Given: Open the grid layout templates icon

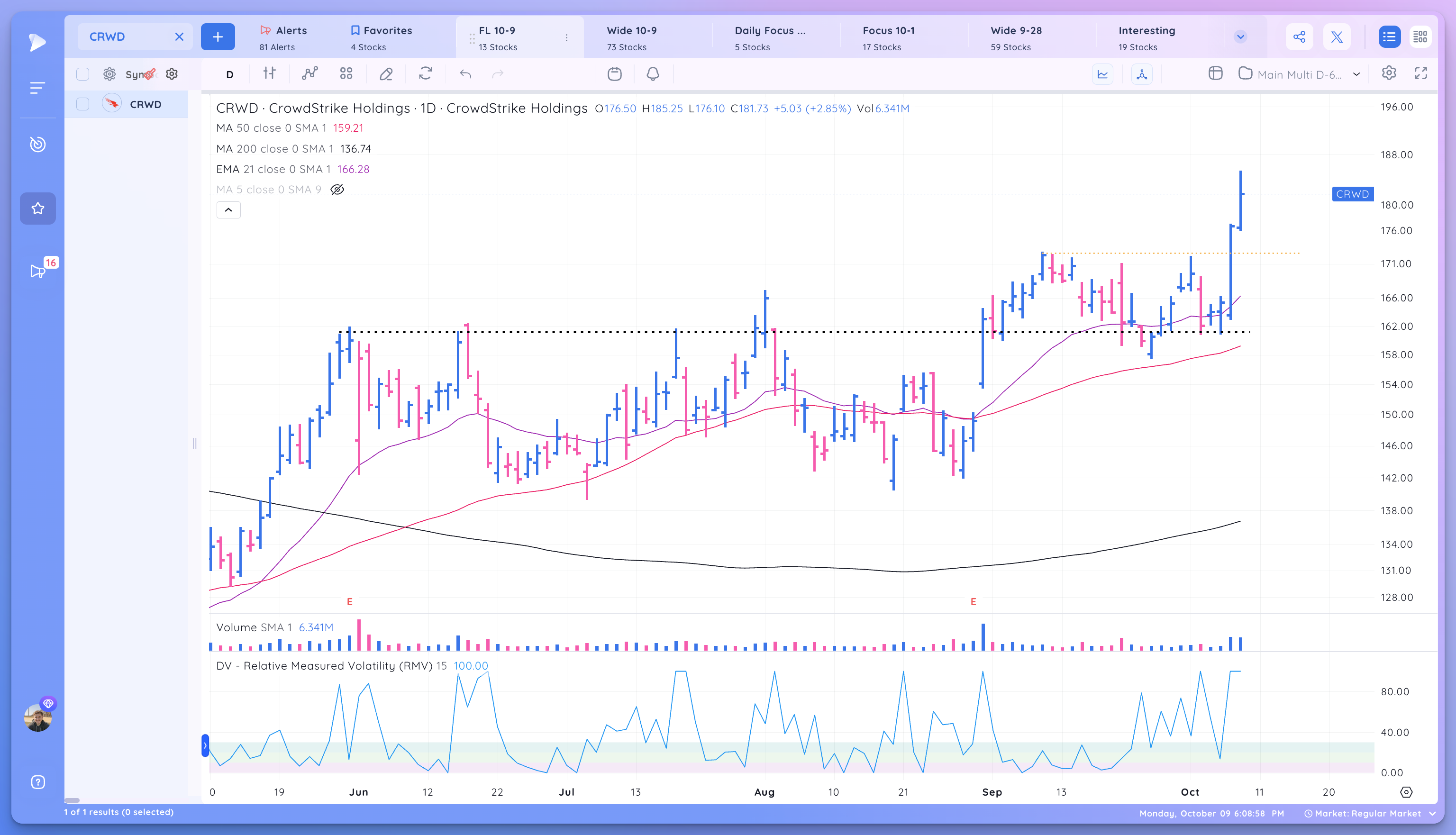Looking at the screenshot, I should click(346, 73).
